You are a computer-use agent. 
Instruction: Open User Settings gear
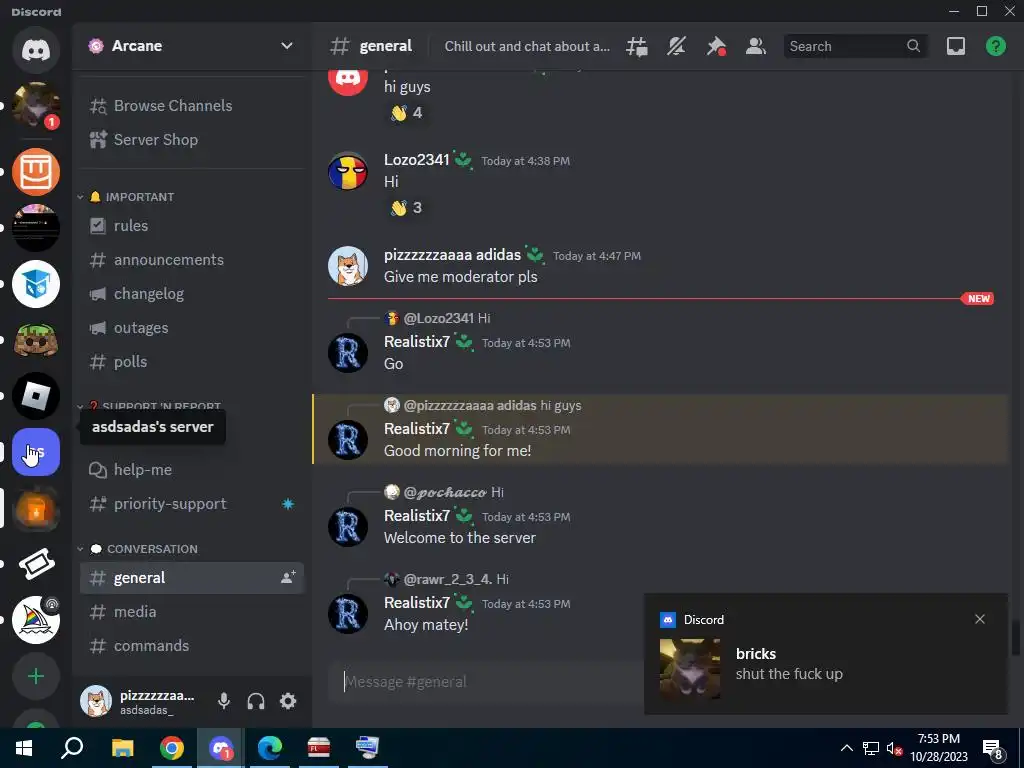pyautogui.click(x=288, y=701)
